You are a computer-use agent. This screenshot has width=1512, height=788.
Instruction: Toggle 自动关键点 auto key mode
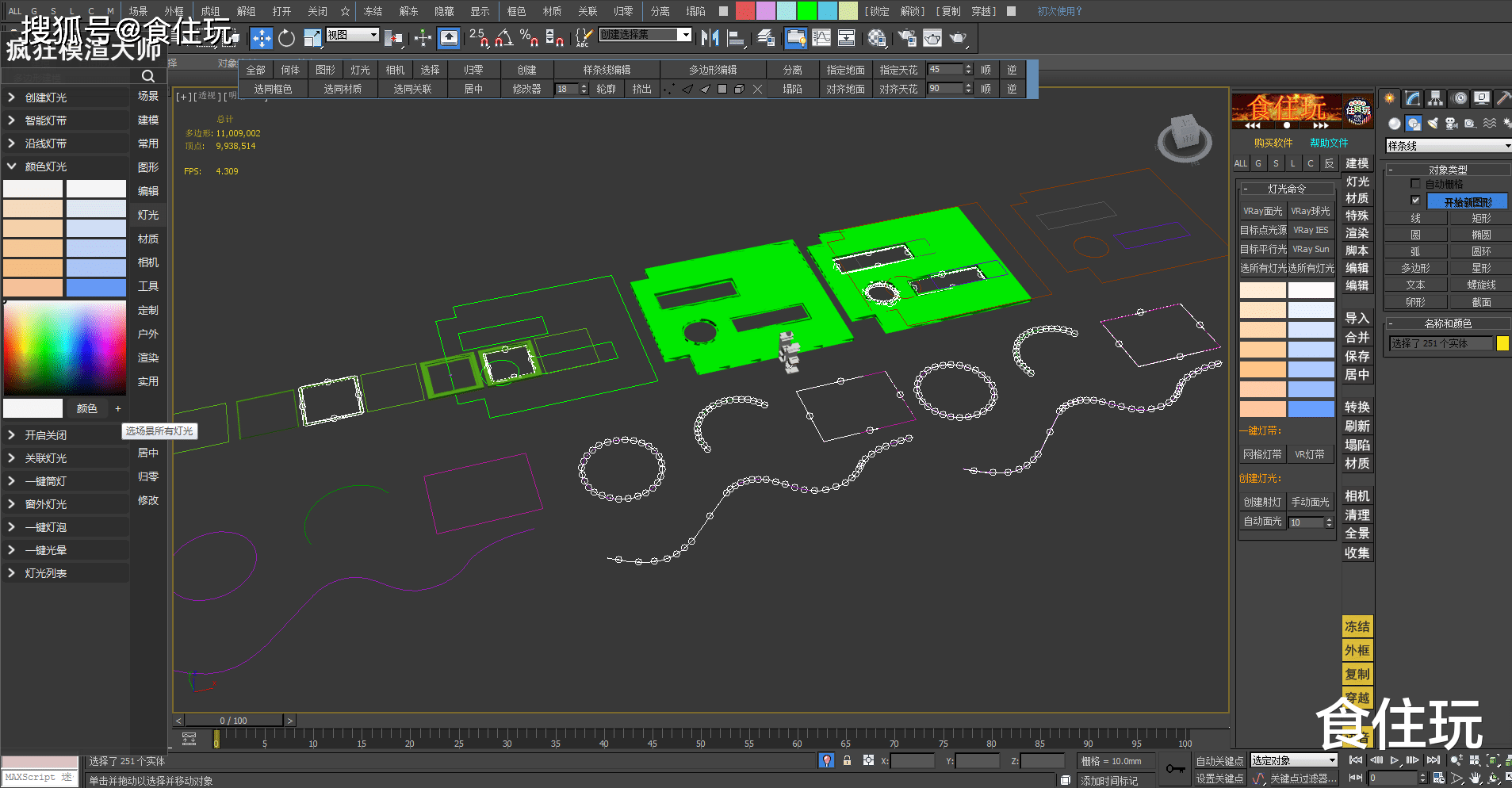point(1219,761)
